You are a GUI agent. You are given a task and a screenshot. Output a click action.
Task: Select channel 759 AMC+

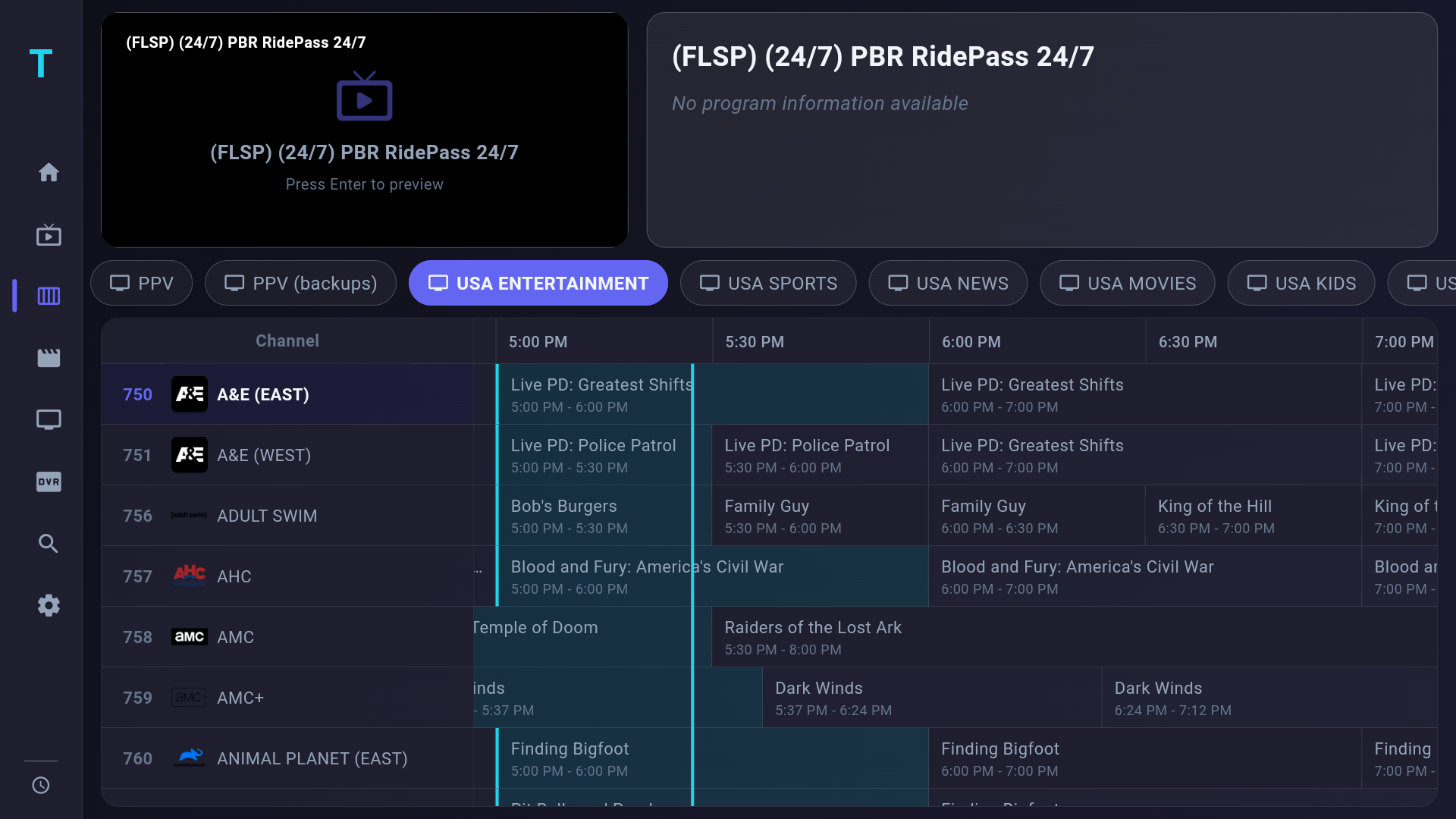point(287,698)
